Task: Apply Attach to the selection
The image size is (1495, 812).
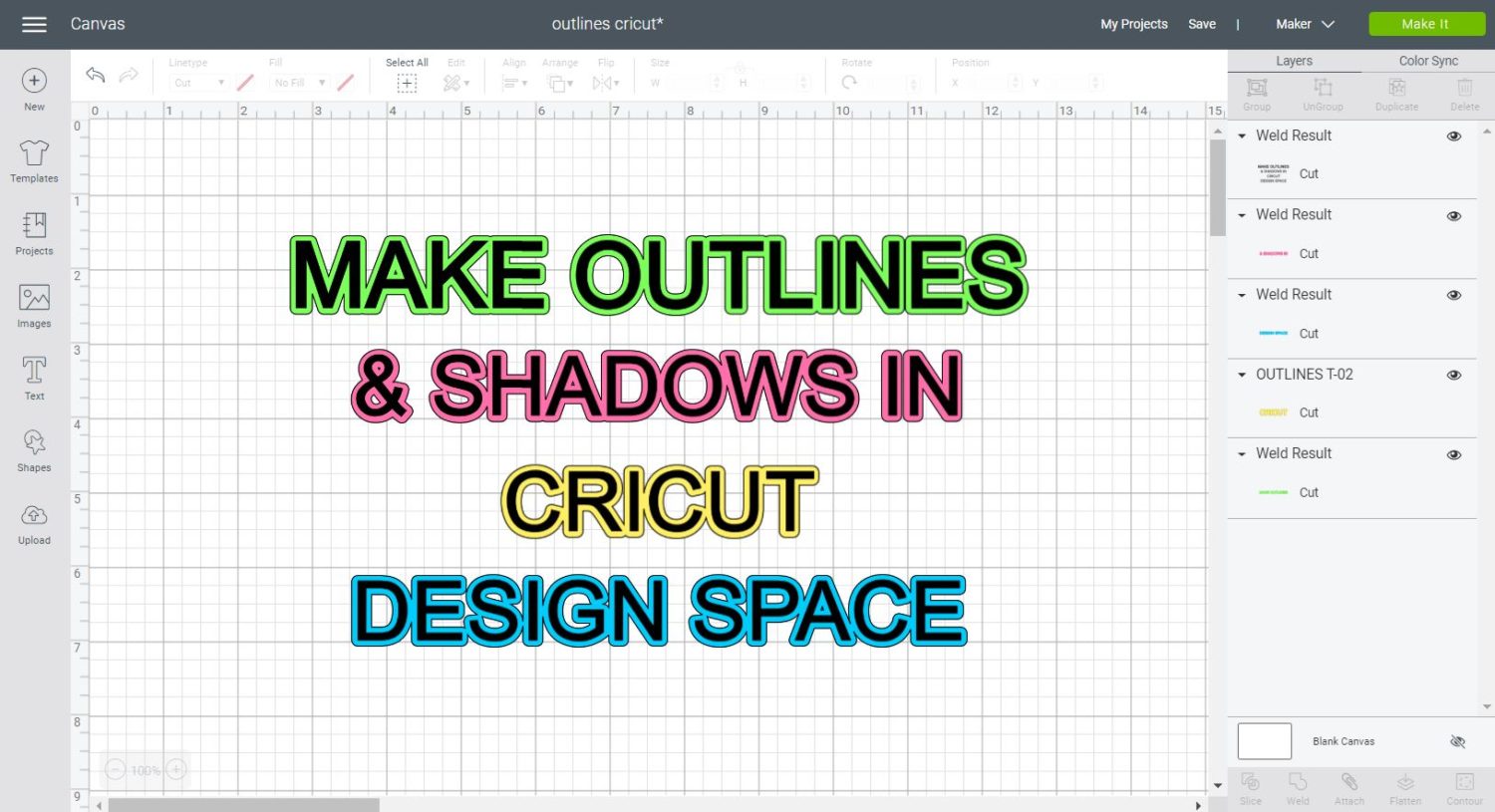Action: click(x=1350, y=787)
